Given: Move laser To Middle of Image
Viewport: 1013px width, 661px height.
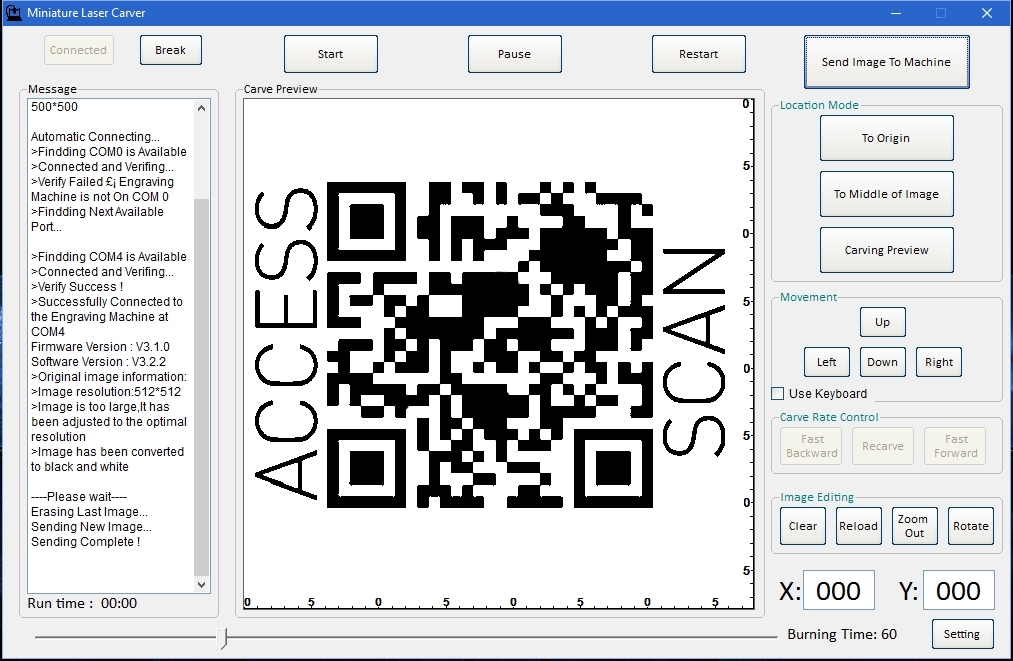Looking at the screenshot, I should pos(886,194).
